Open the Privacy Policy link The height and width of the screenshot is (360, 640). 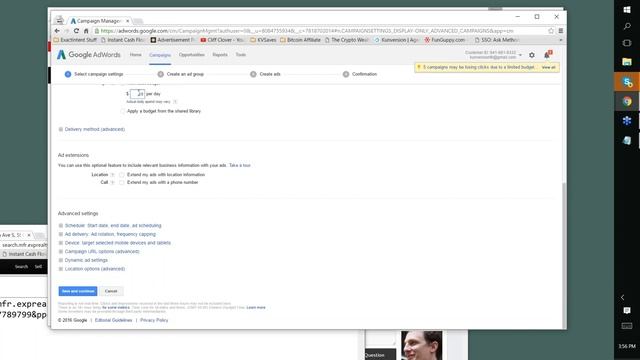tap(154, 320)
